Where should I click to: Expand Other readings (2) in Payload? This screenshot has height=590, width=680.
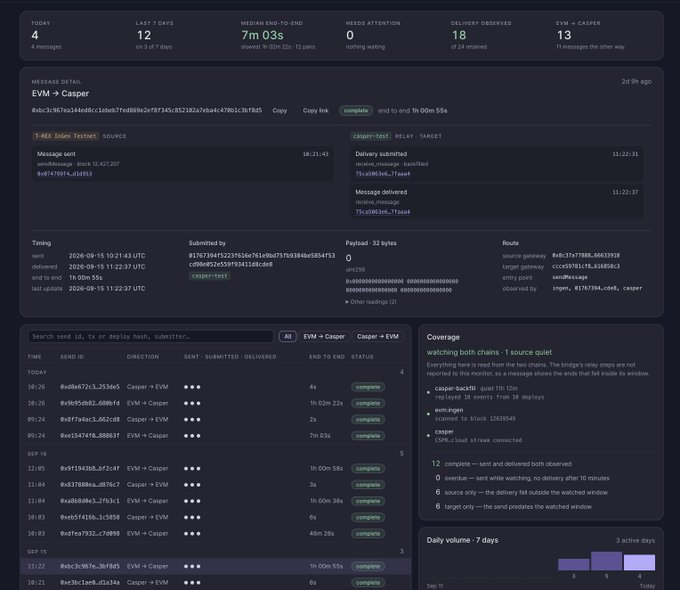tap(371, 302)
